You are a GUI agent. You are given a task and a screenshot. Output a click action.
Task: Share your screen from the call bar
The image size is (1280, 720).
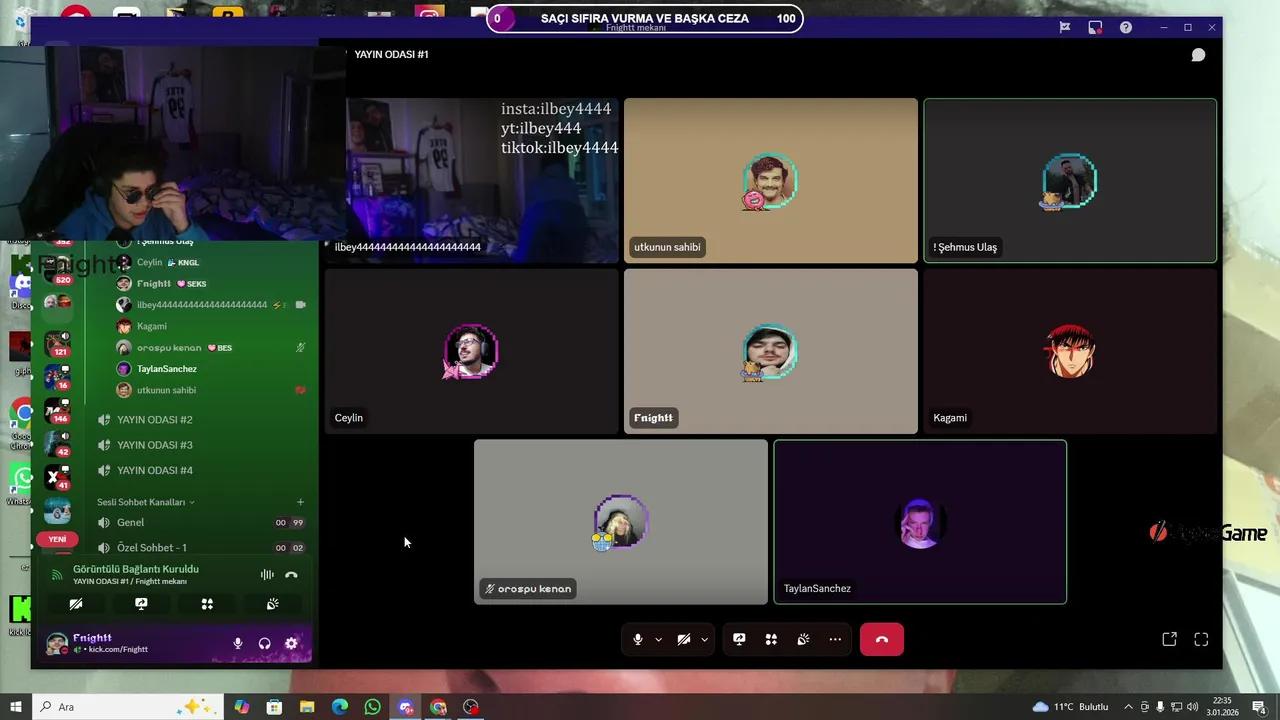click(x=739, y=640)
